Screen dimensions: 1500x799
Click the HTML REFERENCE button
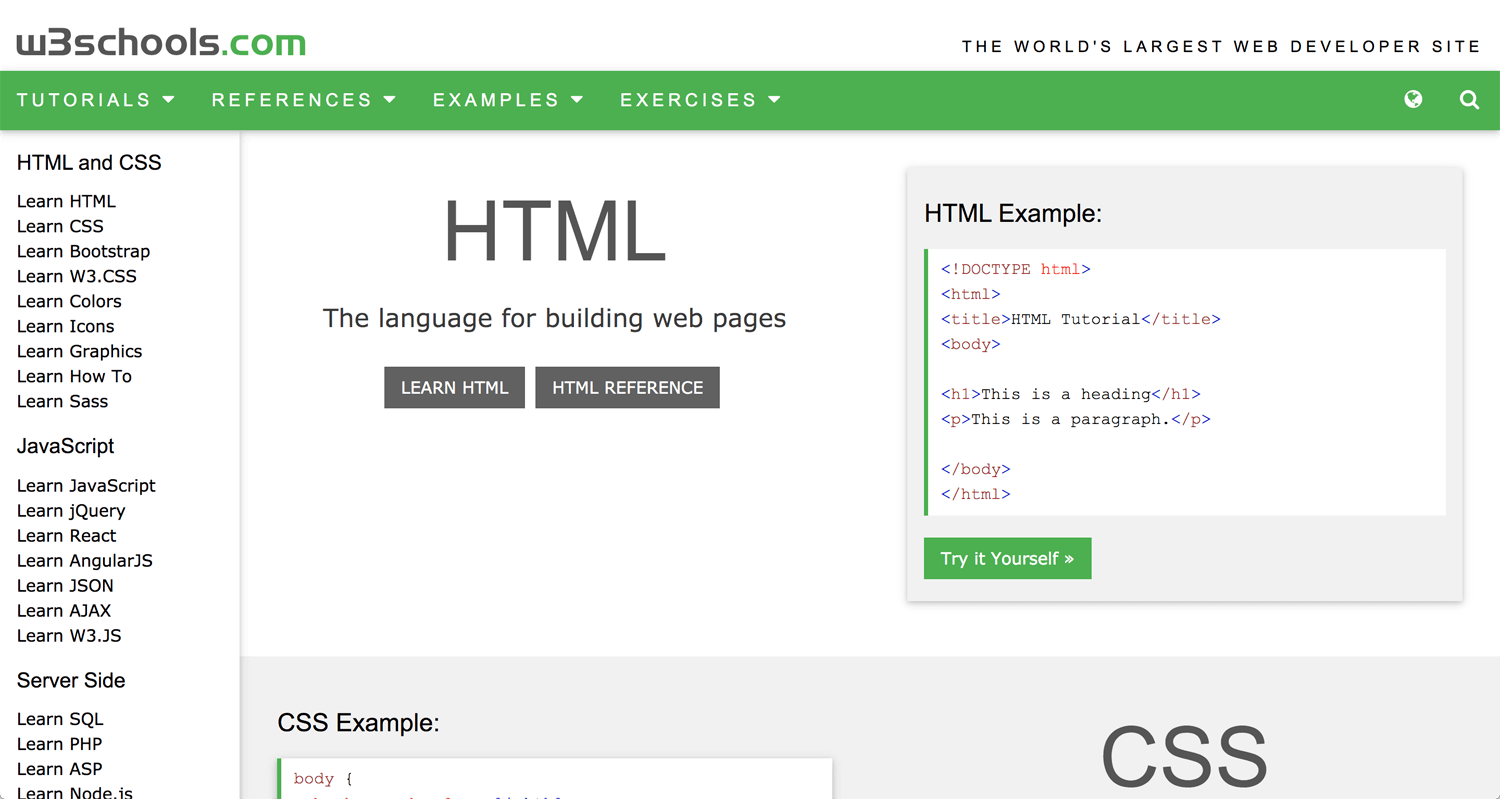pos(627,388)
